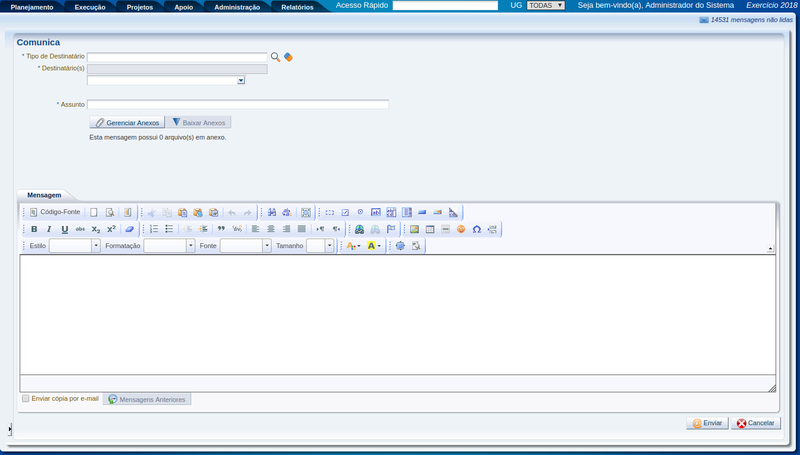Click the eraser remove-format icon
Viewport: 800px width, 455px height.
pyautogui.click(x=129, y=229)
